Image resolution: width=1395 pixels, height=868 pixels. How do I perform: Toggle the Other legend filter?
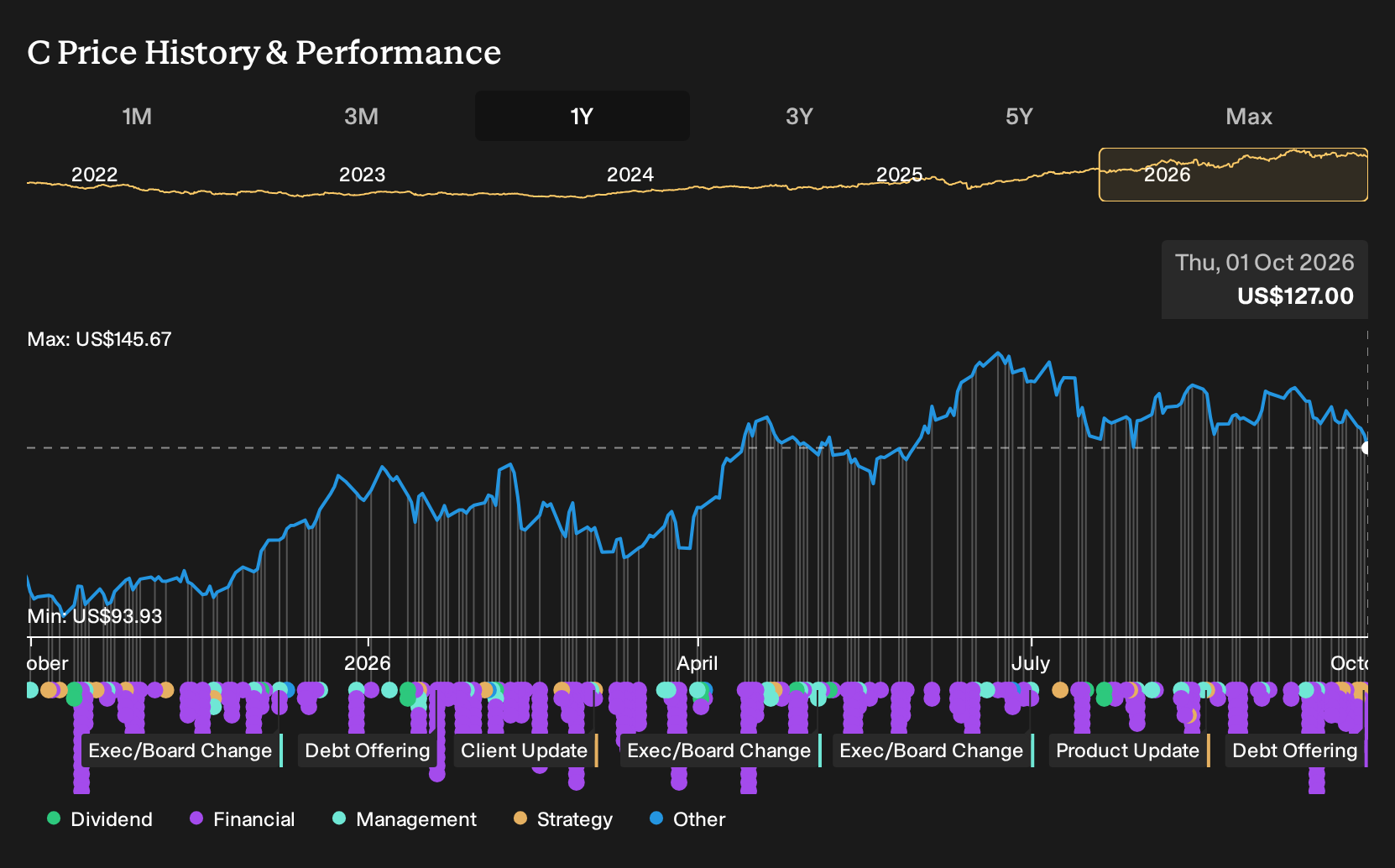pos(687,819)
